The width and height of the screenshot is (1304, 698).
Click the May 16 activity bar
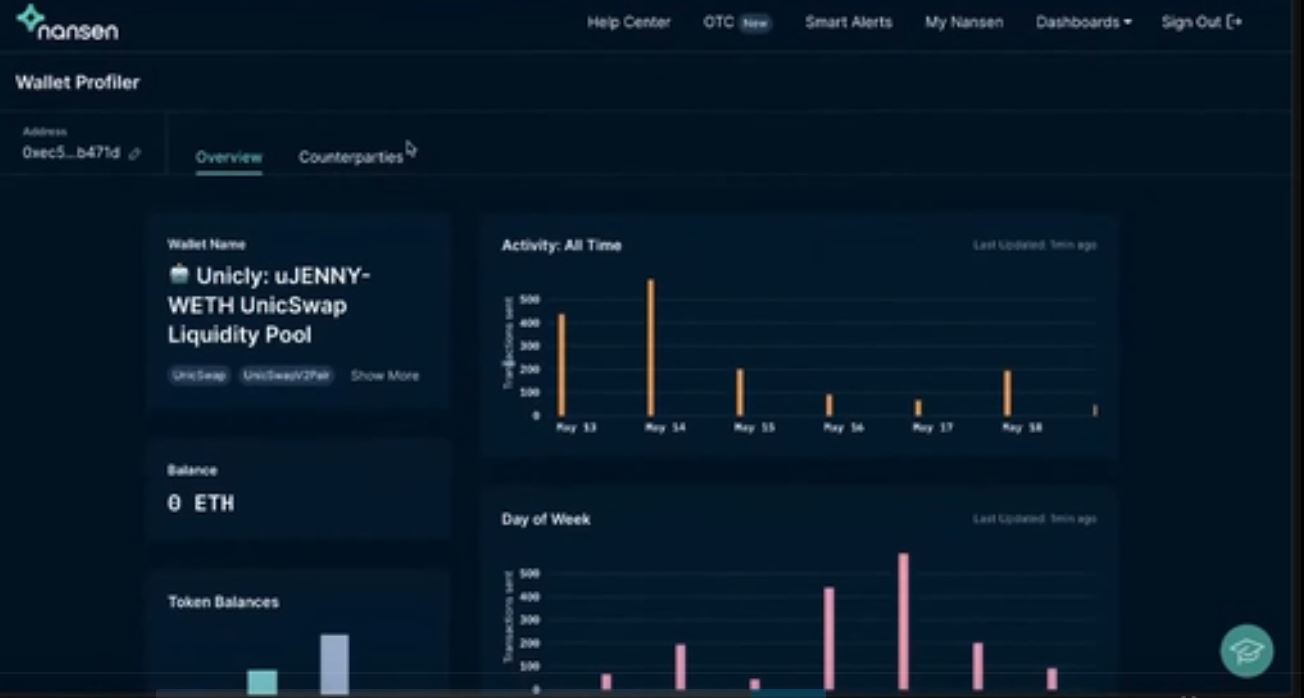829,405
